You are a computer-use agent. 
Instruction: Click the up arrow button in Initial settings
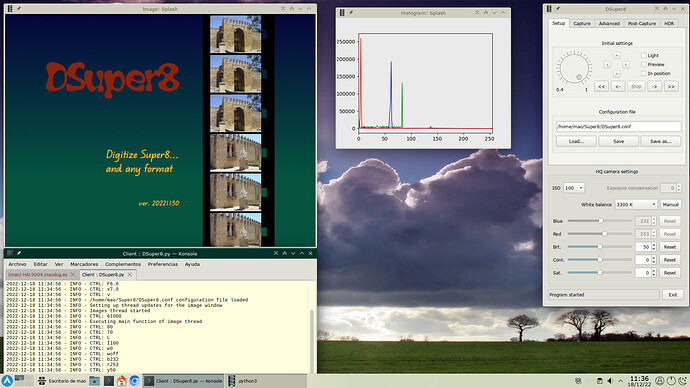617,55
